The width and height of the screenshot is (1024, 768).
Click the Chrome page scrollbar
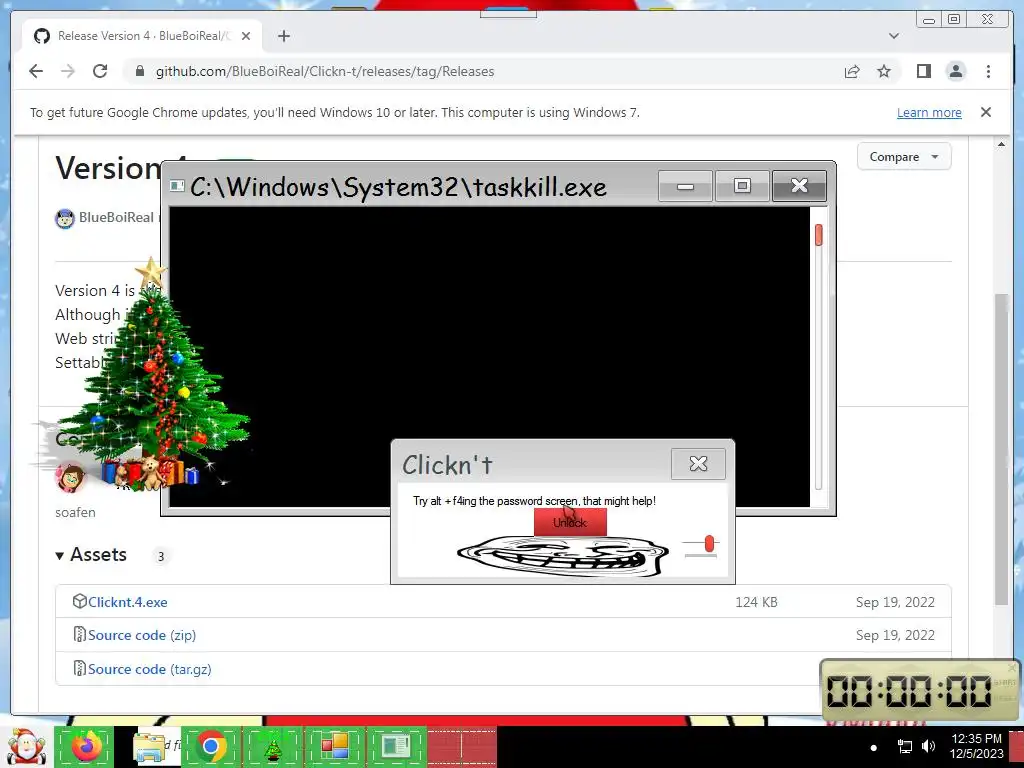[x=1001, y=449]
